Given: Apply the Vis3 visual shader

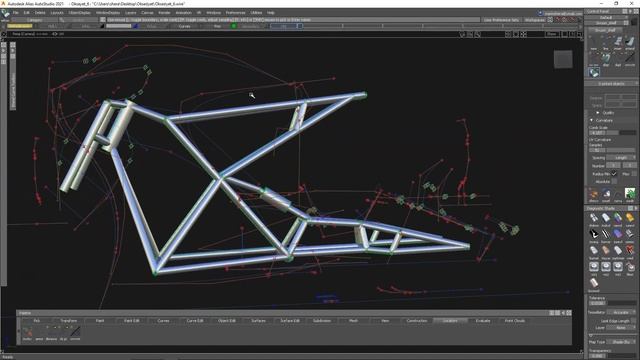Looking at the screenshot, I should [618, 268].
